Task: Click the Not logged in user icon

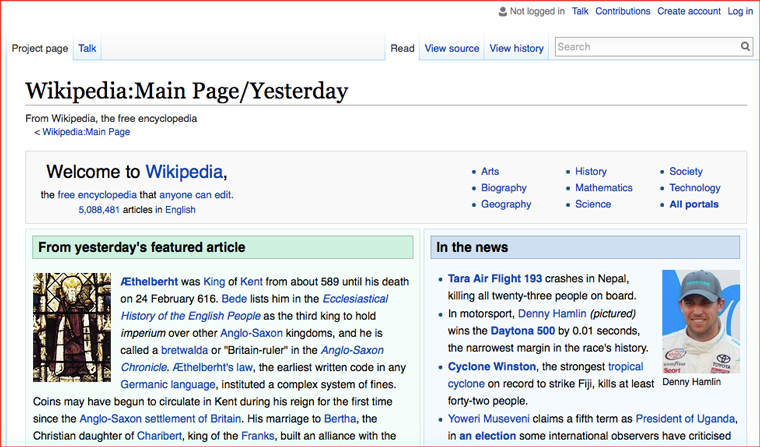Action: point(503,11)
